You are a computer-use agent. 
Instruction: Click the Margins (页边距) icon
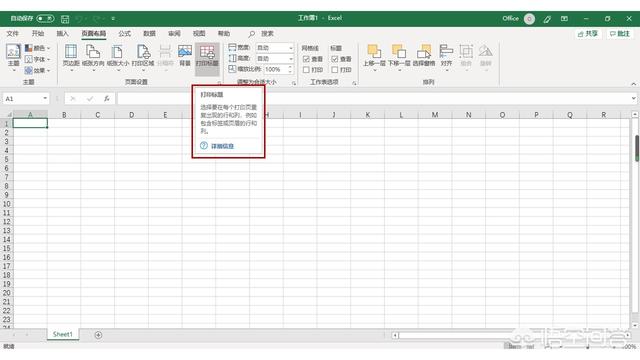coord(71,52)
